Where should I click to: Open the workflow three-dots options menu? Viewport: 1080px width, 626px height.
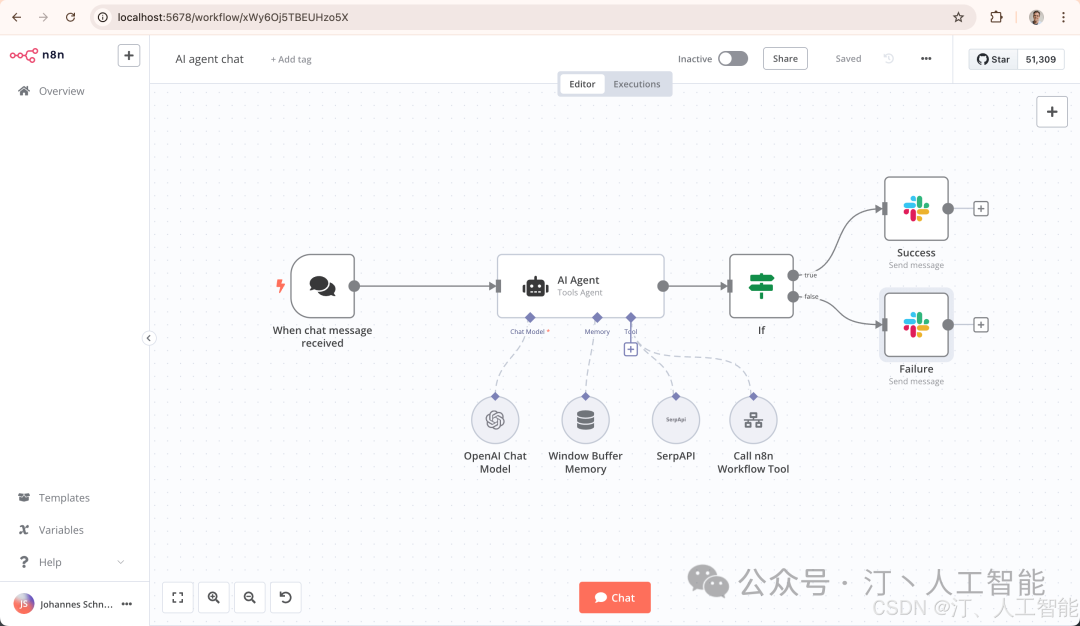[x=926, y=59]
